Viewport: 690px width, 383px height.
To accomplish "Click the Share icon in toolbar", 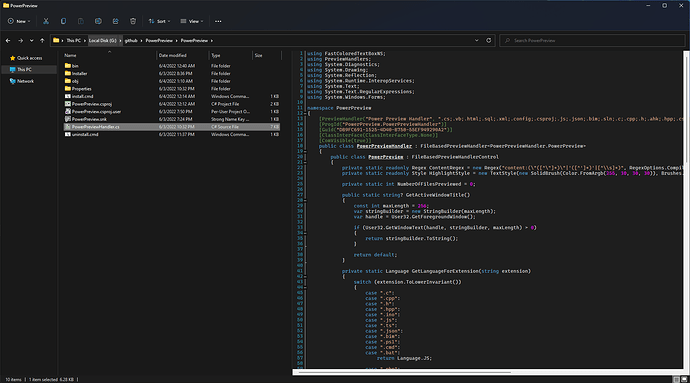I will click(x=115, y=21).
